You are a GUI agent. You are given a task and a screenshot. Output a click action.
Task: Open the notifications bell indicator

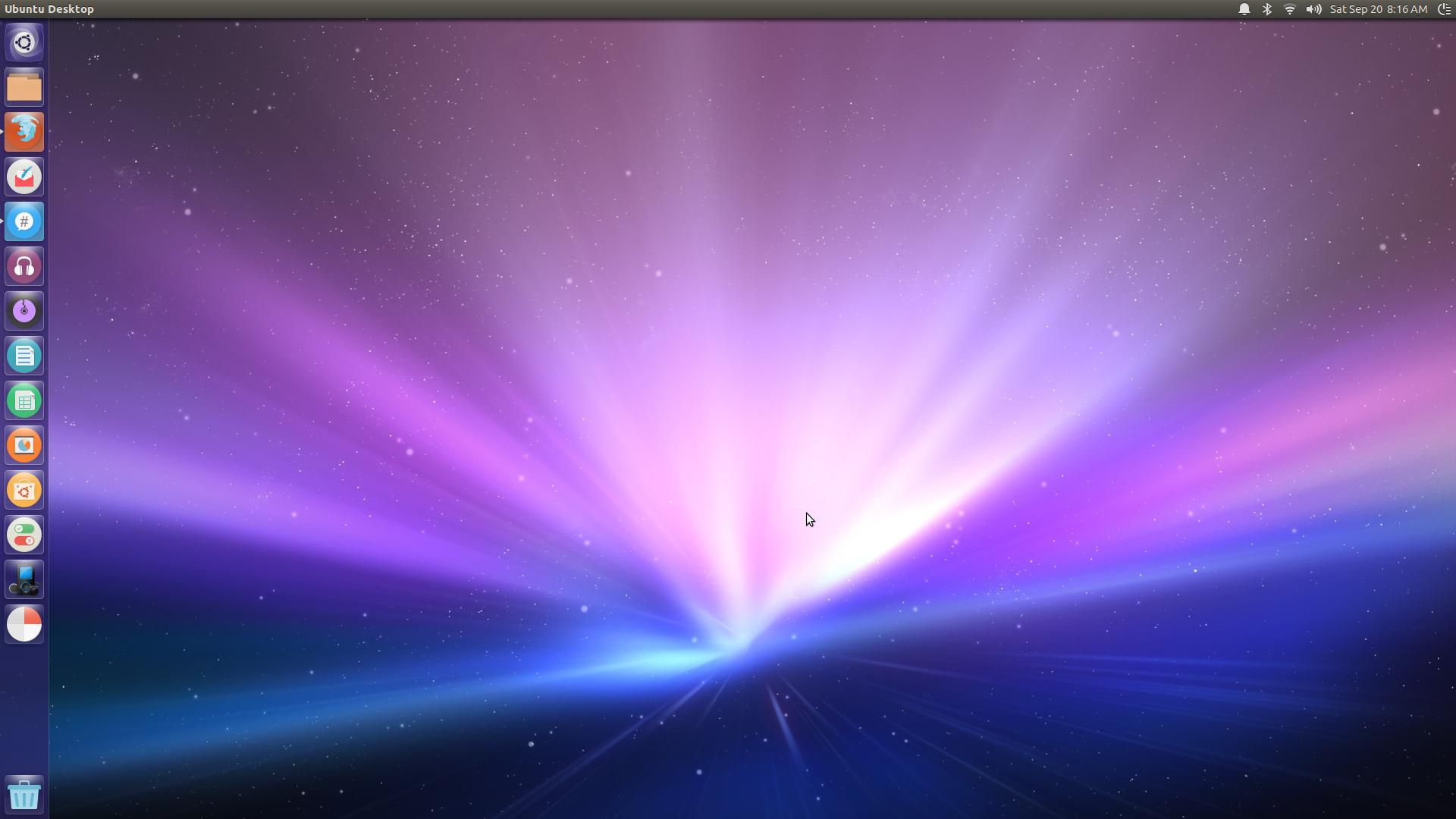coord(1244,9)
